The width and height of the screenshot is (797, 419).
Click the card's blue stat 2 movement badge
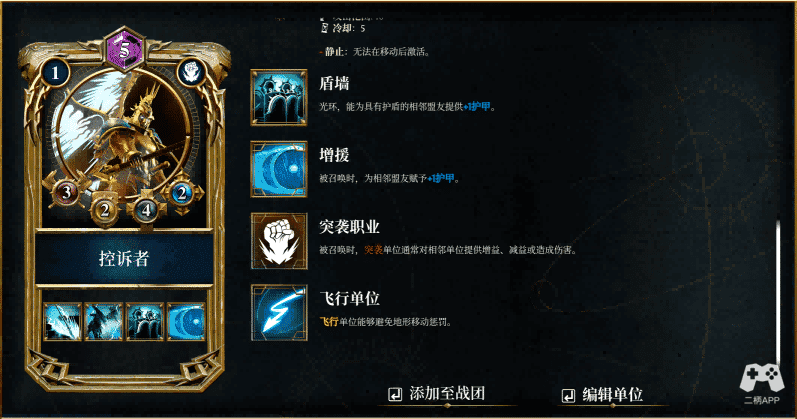click(x=182, y=193)
